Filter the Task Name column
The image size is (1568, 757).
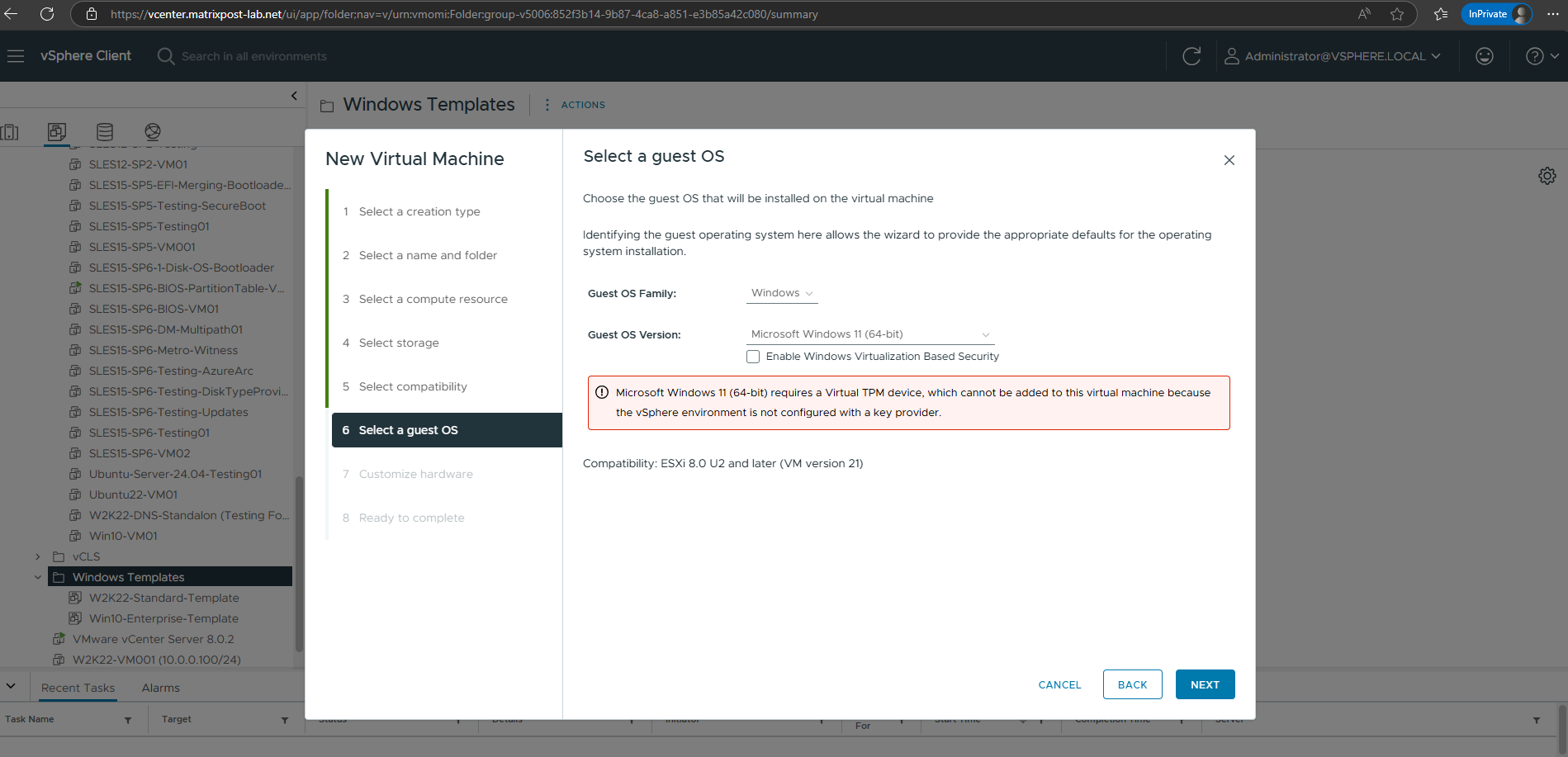tap(128, 720)
